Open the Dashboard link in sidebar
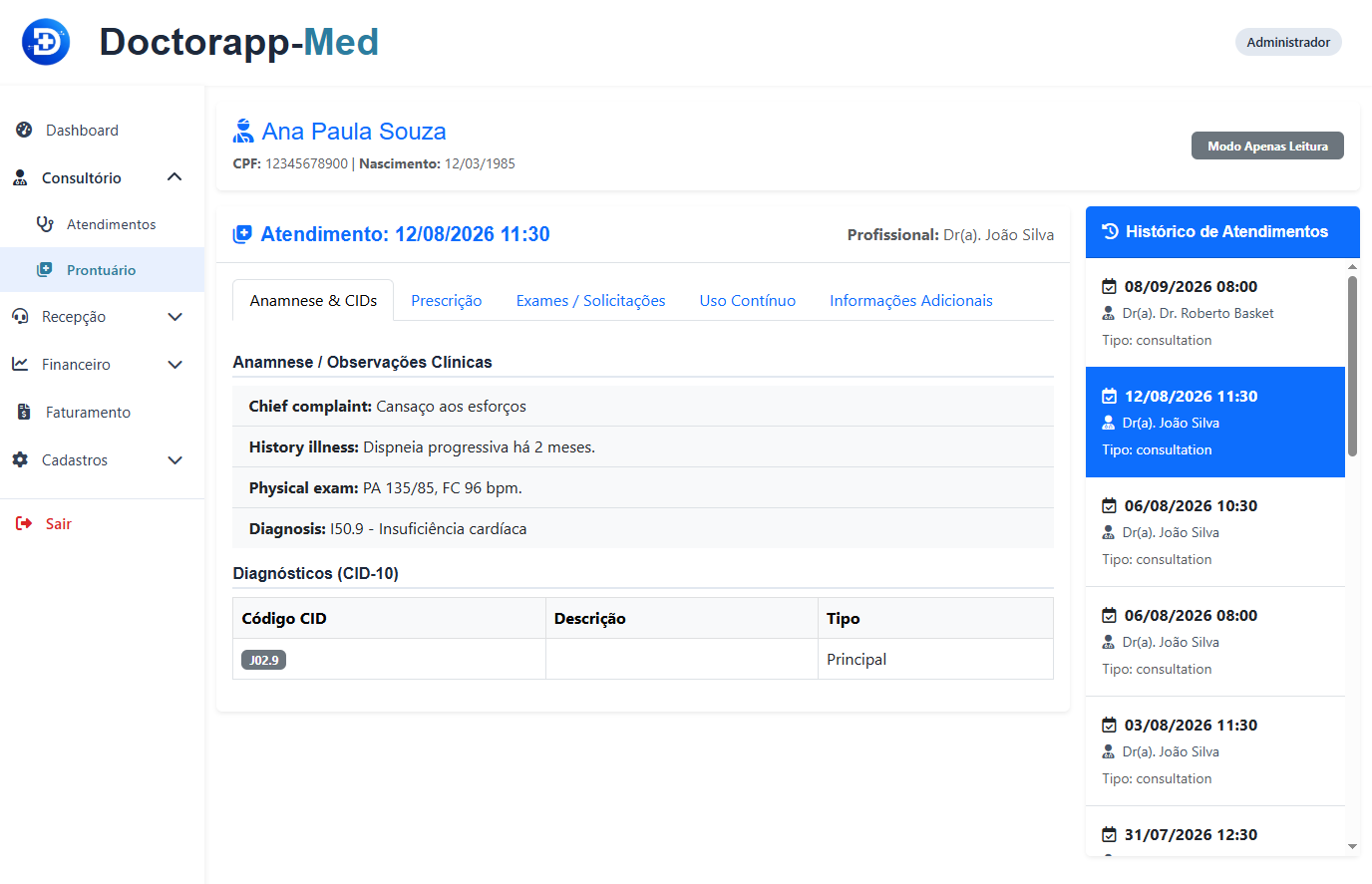This screenshot has width=1372, height=884. point(82,130)
